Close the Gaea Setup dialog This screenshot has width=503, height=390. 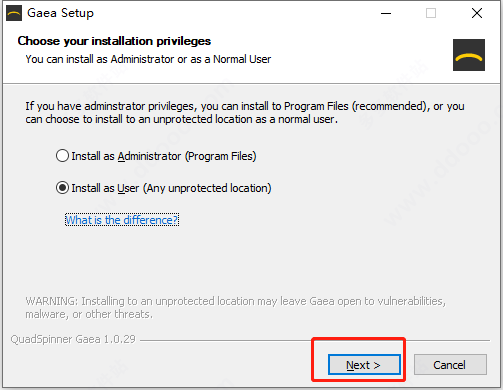point(477,13)
